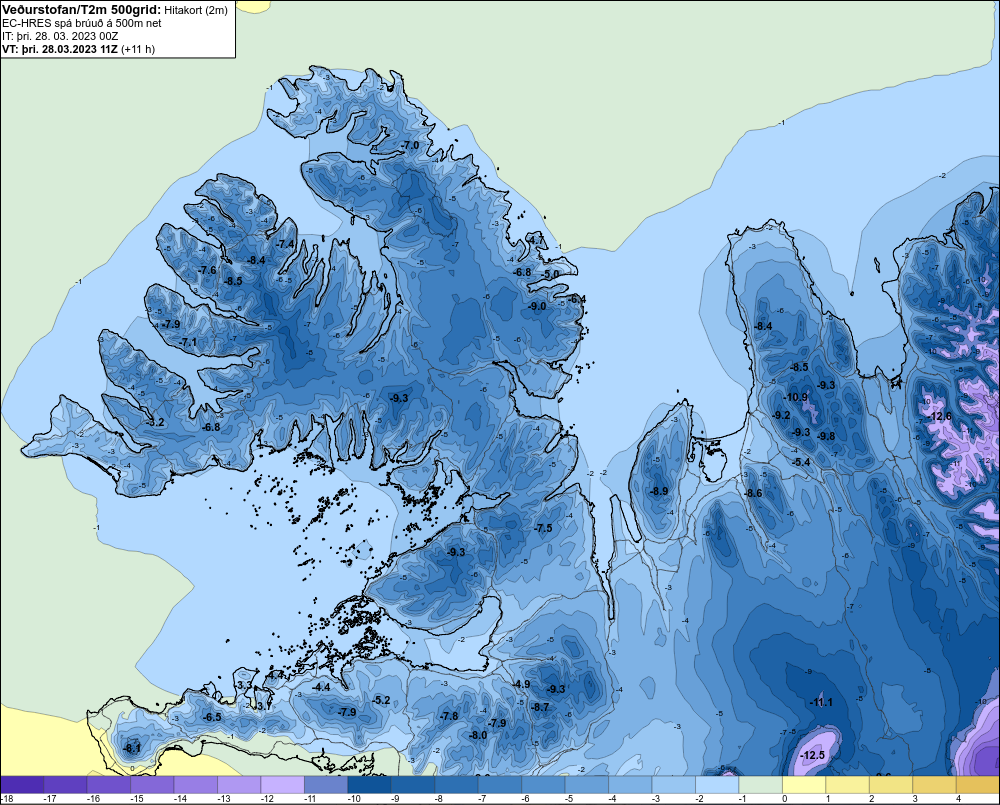Click the temperature value "-8.9" on the map

659,491
